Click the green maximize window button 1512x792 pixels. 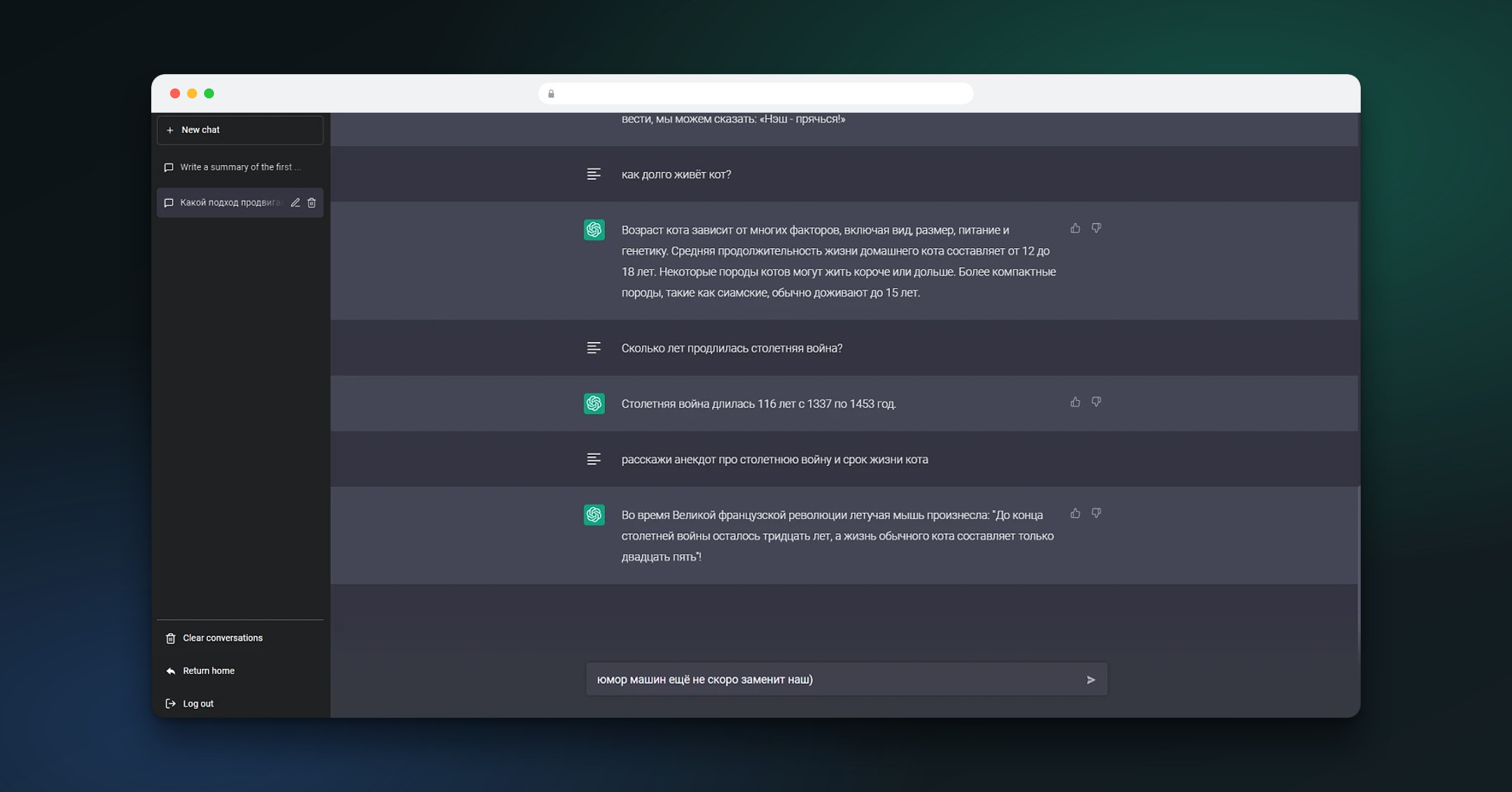tap(209, 94)
